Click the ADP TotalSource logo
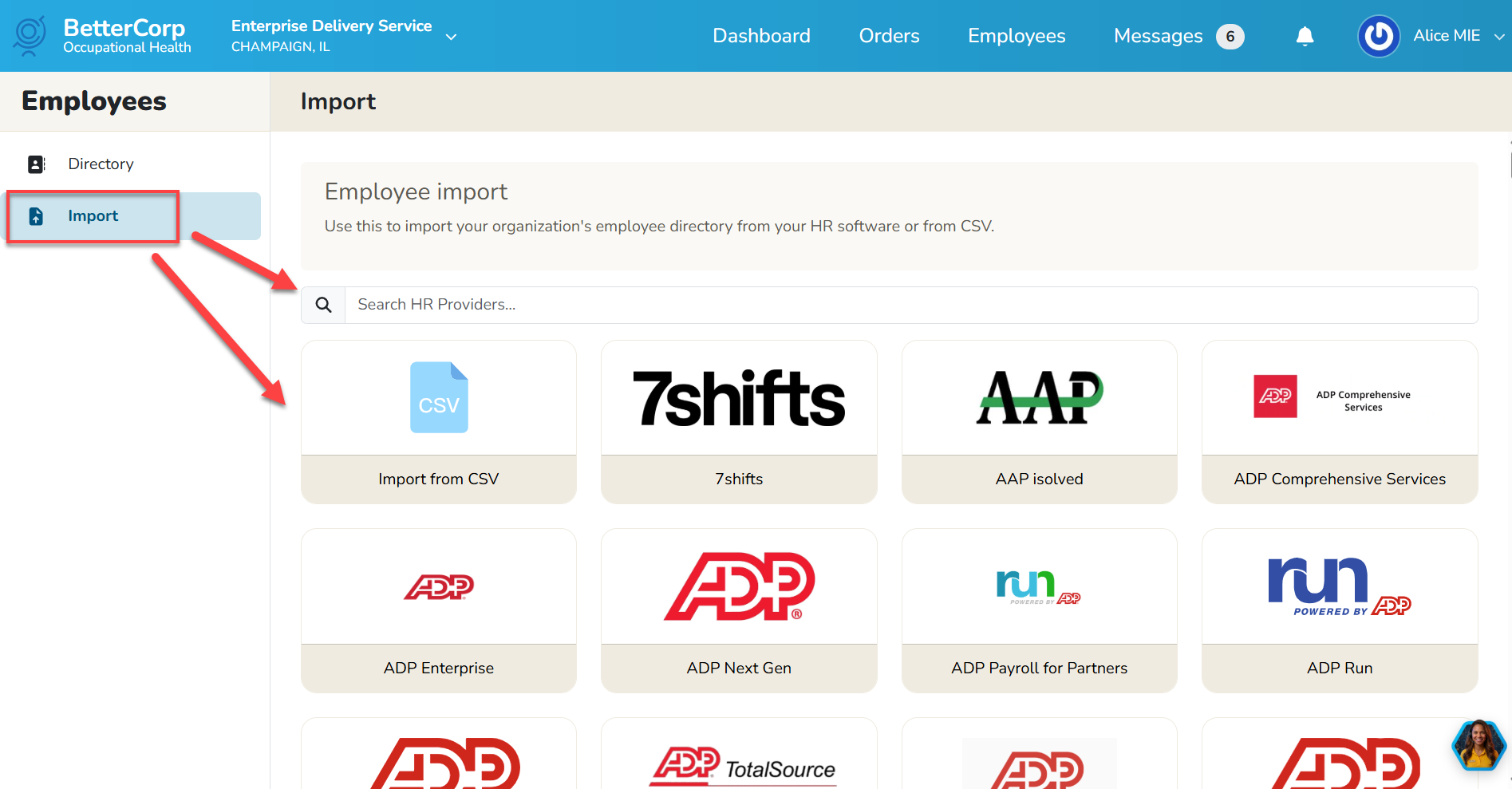Image resolution: width=1512 pixels, height=789 pixels. coord(742,767)
